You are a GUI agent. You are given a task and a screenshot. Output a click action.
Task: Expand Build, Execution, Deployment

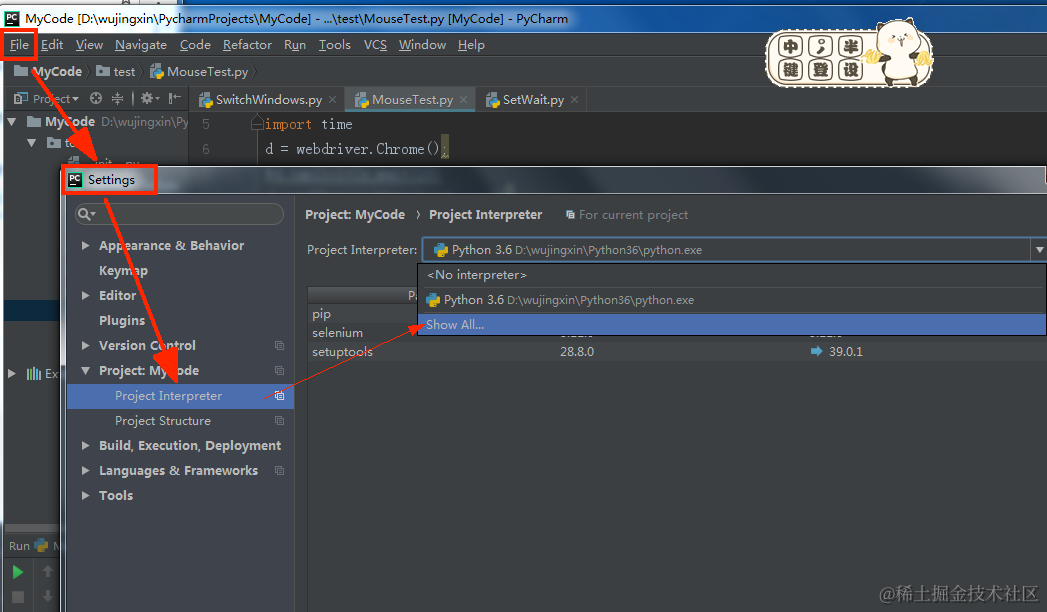[85, 446]
